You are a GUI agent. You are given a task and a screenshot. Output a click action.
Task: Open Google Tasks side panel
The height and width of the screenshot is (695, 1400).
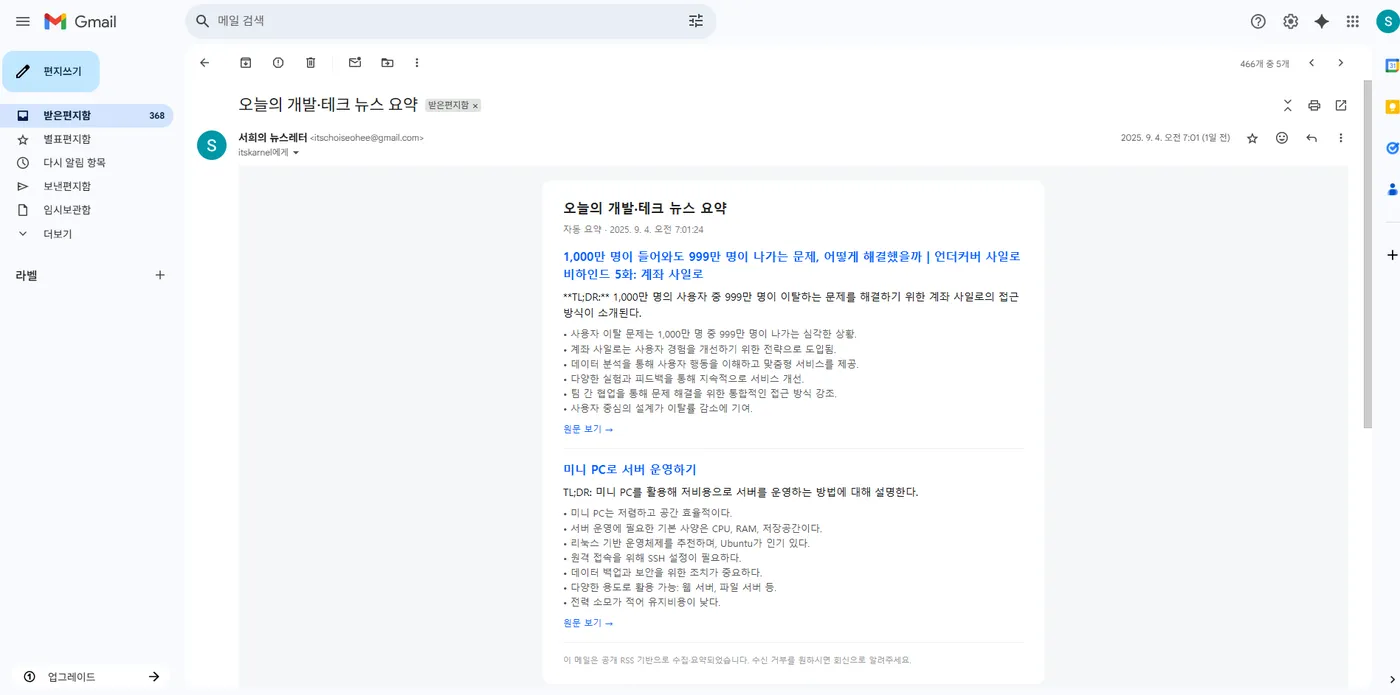[1391, 148]
